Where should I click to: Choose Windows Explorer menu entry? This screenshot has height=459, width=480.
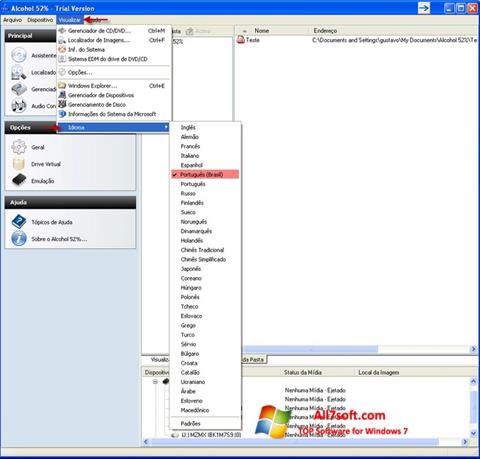tap(113, 86)
